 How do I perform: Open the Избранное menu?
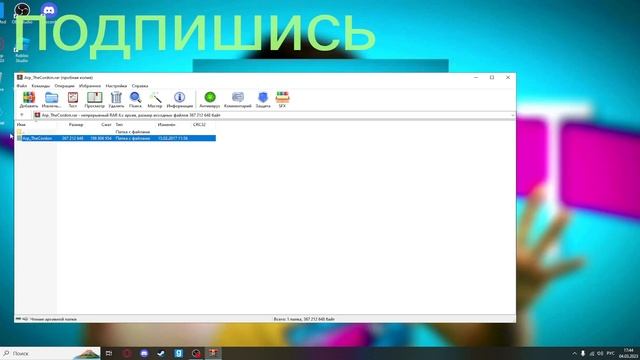click(90, 86)
